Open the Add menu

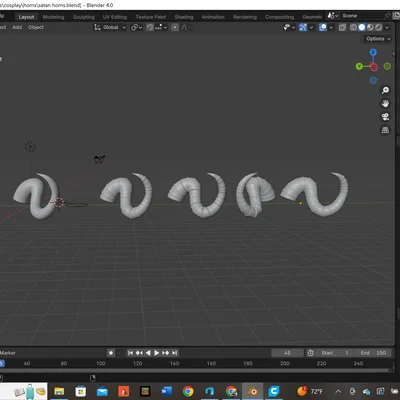[x=17, y=27]
